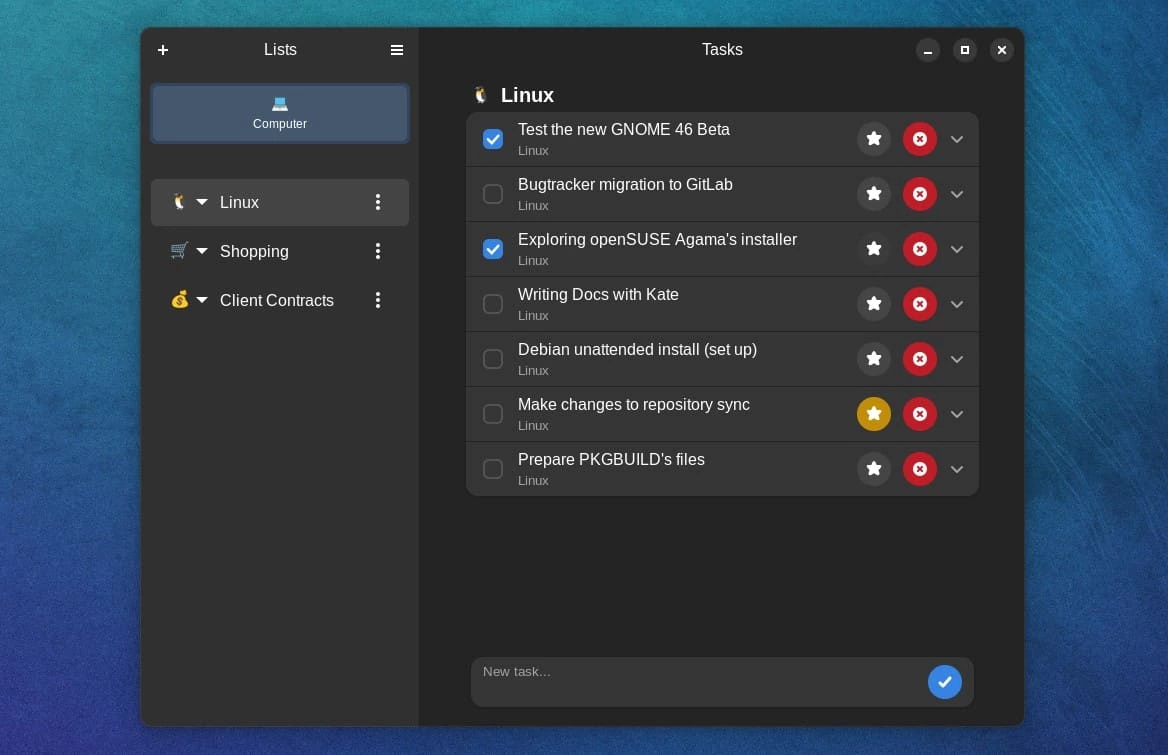The image size is (1168, 755).
Task: Star the Test the new GNOME 46 Beta task
Action: click(x=874, y=139)
